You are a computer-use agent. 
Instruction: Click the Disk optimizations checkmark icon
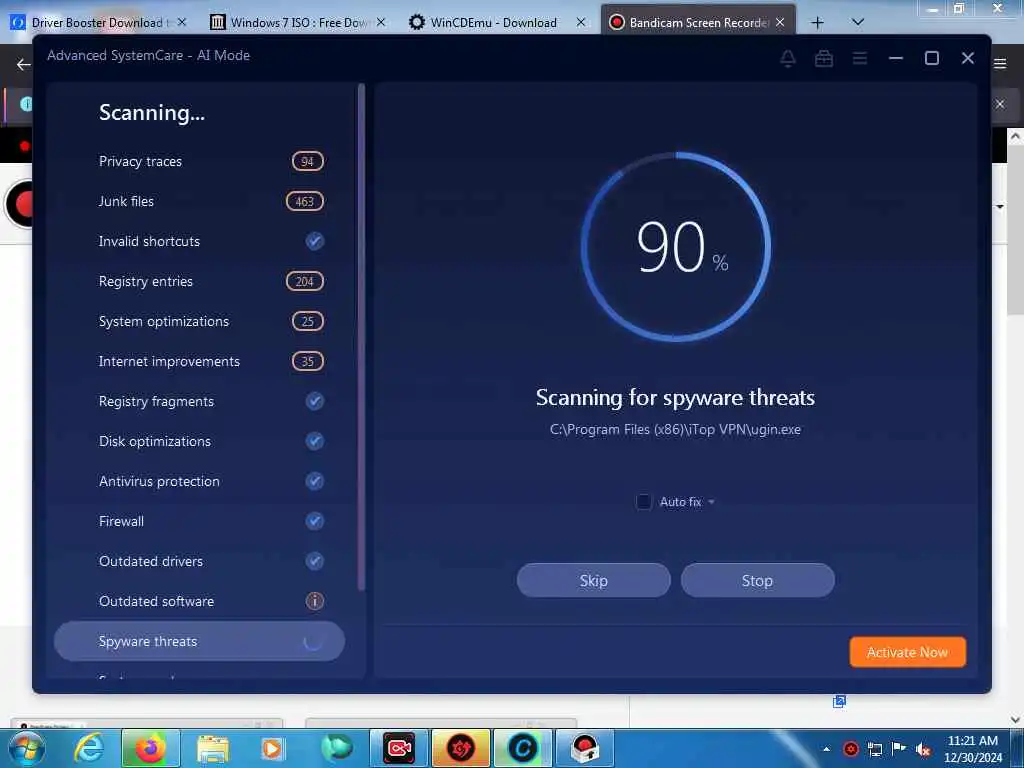click(x=315, y=441)
